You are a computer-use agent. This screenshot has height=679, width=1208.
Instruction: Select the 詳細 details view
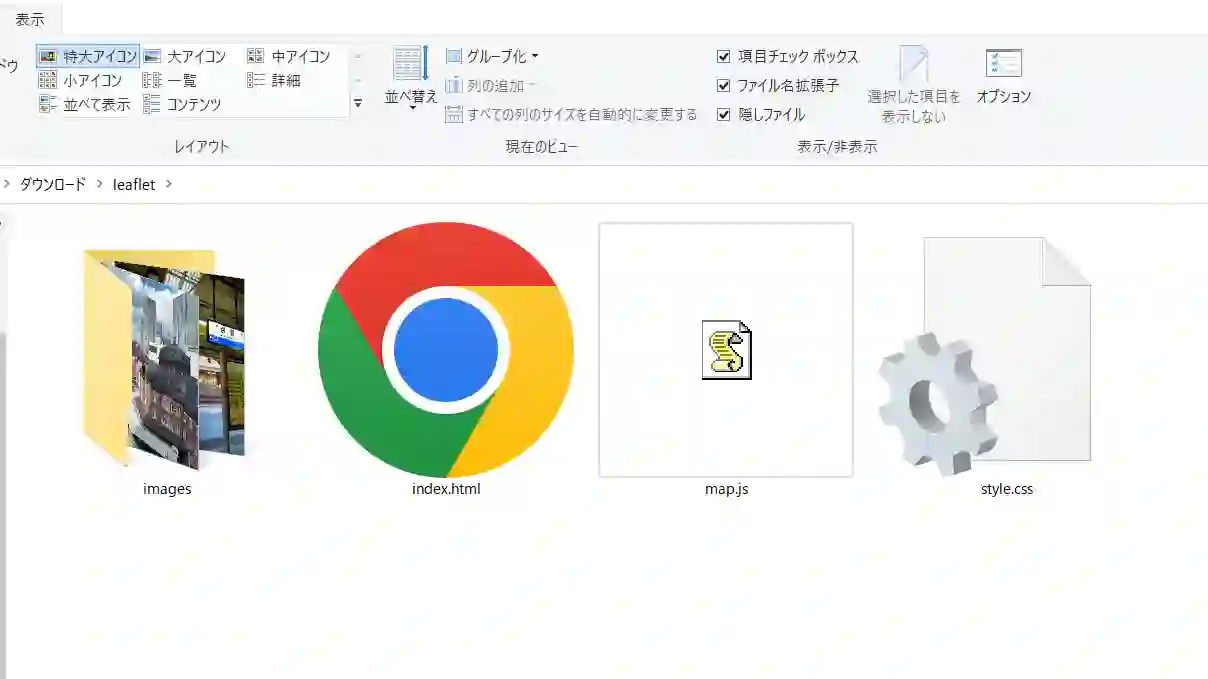point(285,80)
